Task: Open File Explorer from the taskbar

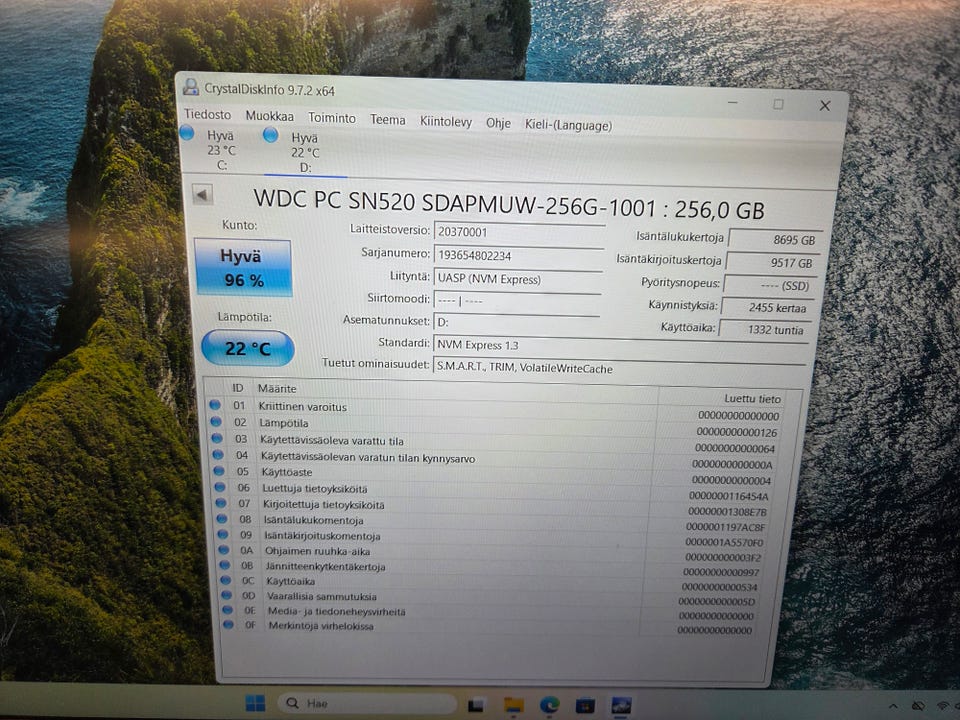Action: pos(514,705)
